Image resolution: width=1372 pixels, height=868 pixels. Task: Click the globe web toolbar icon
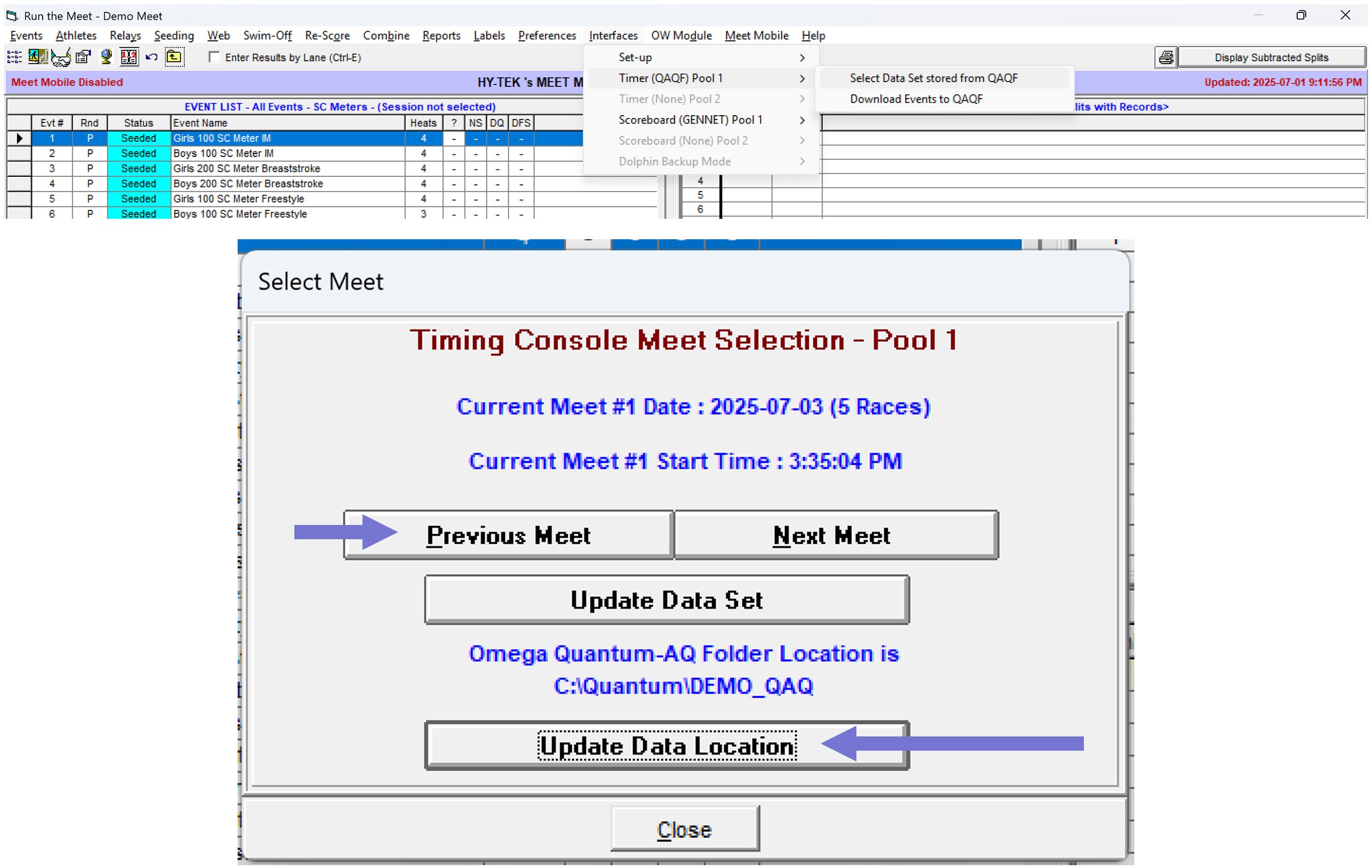pyautogui.click(x=106, y=57)
